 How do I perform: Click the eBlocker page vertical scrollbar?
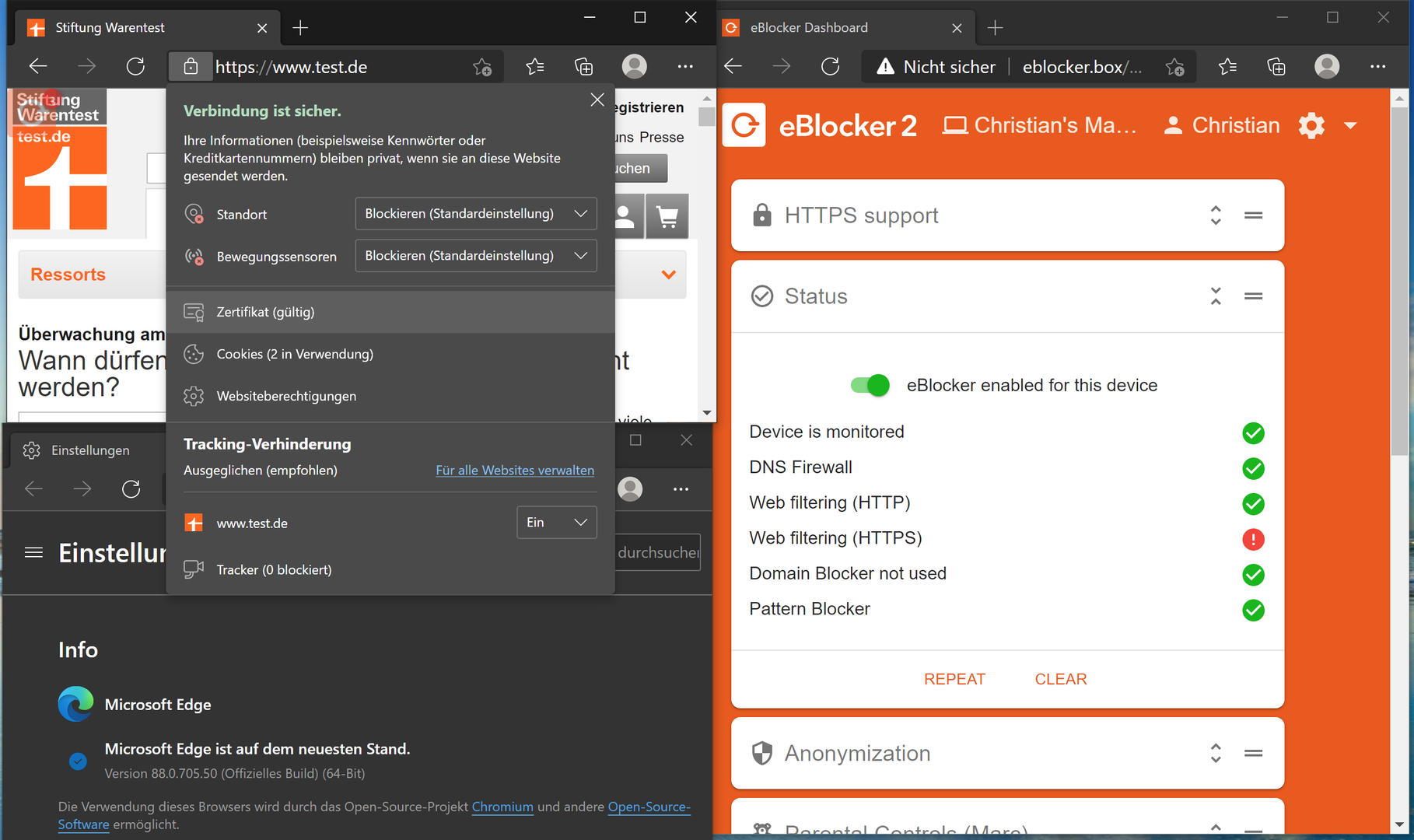coord(1400,280)
